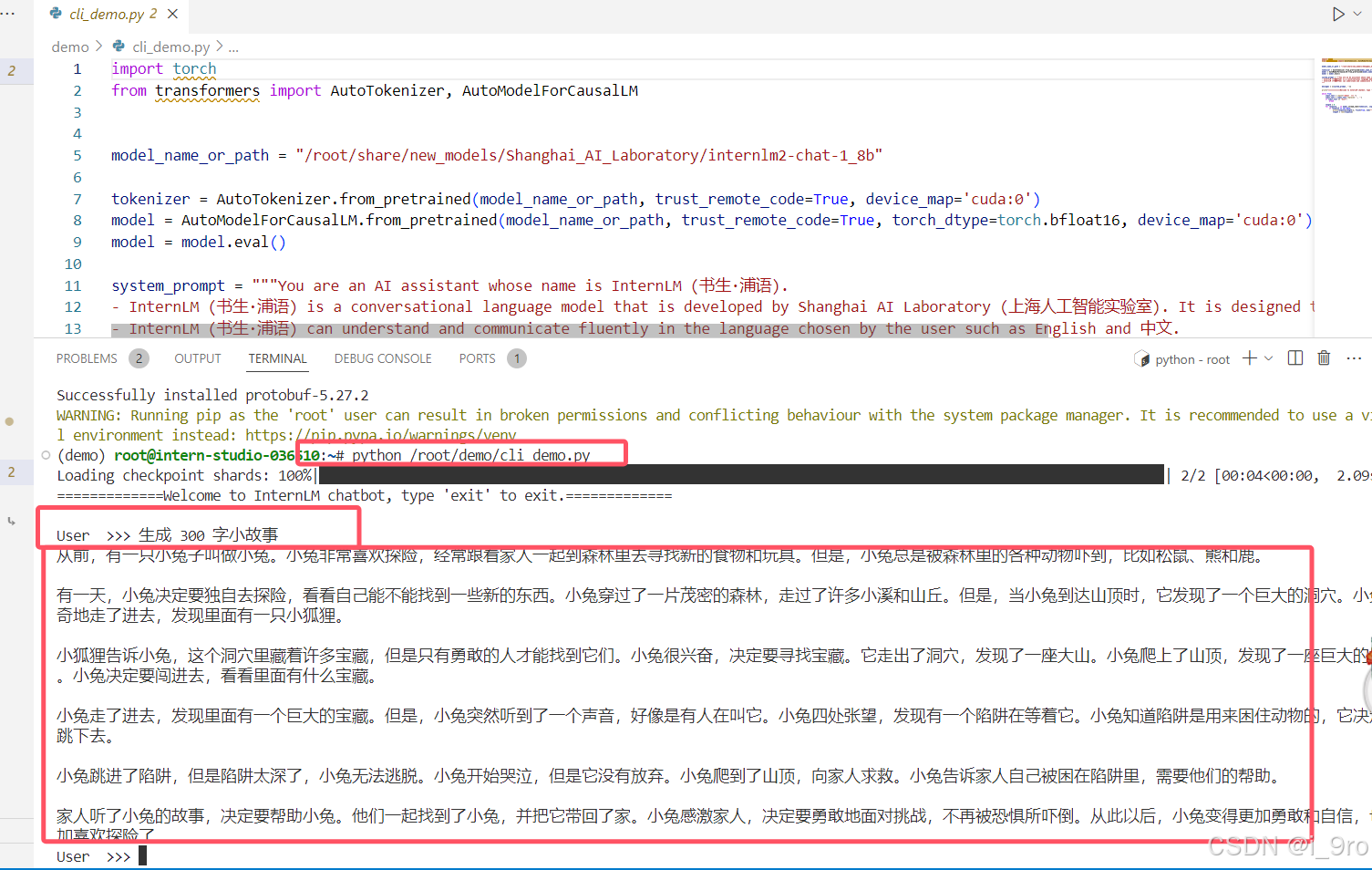Viewport: 1372px width, 870px height.
Task: Click 'Successfully installed protobuf-5.27.2' line
Action: pos(212,395)
